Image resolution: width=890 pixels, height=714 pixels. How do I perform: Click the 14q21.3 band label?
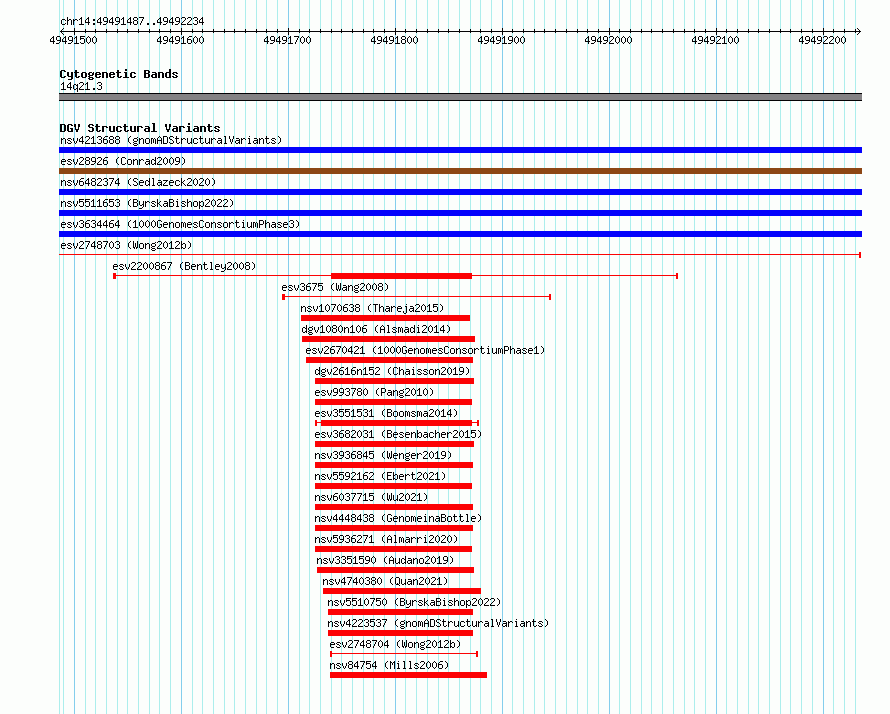pos(81,86)
